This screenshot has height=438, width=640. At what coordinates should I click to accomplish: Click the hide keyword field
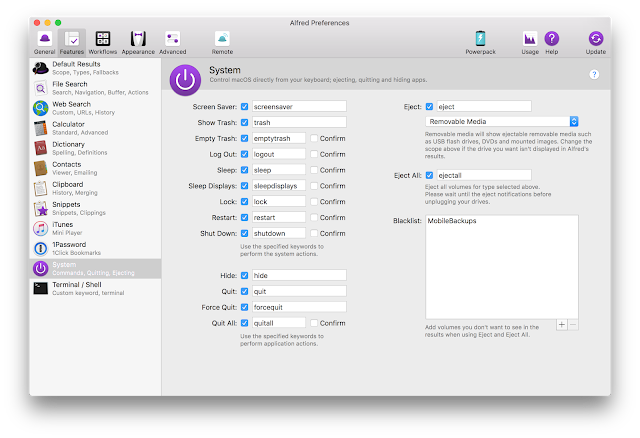pyautogui.click(x=299, y=276)
